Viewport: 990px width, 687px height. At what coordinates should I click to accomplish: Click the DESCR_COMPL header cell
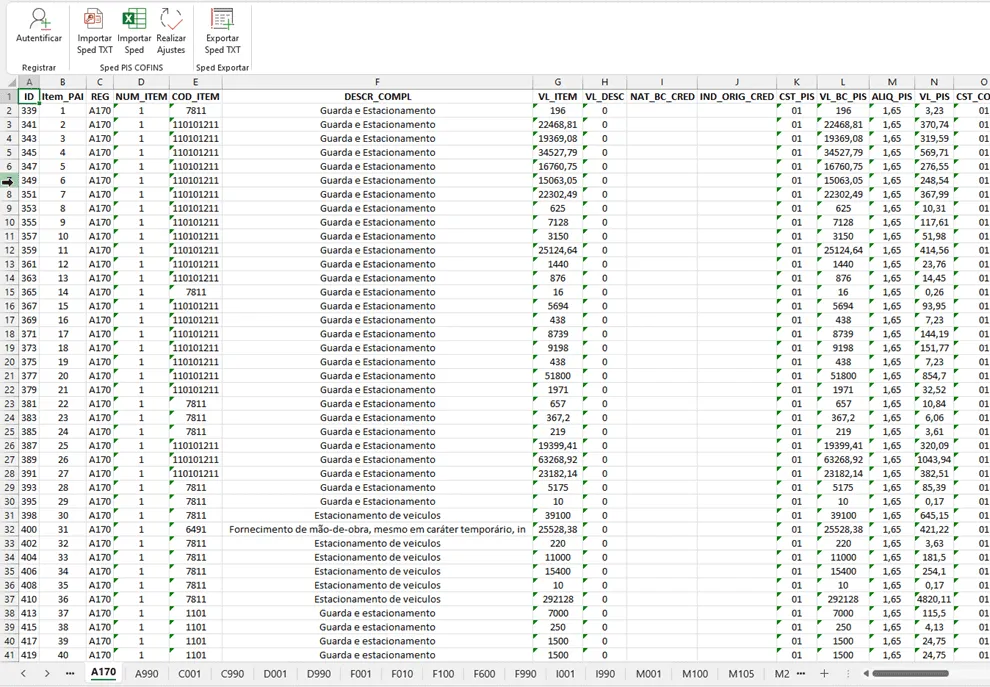377,97
